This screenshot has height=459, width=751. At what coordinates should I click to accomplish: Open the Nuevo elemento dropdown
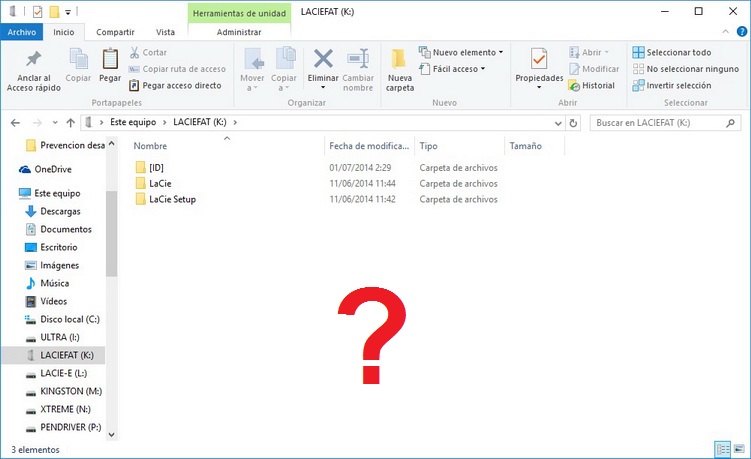[461, 52]
